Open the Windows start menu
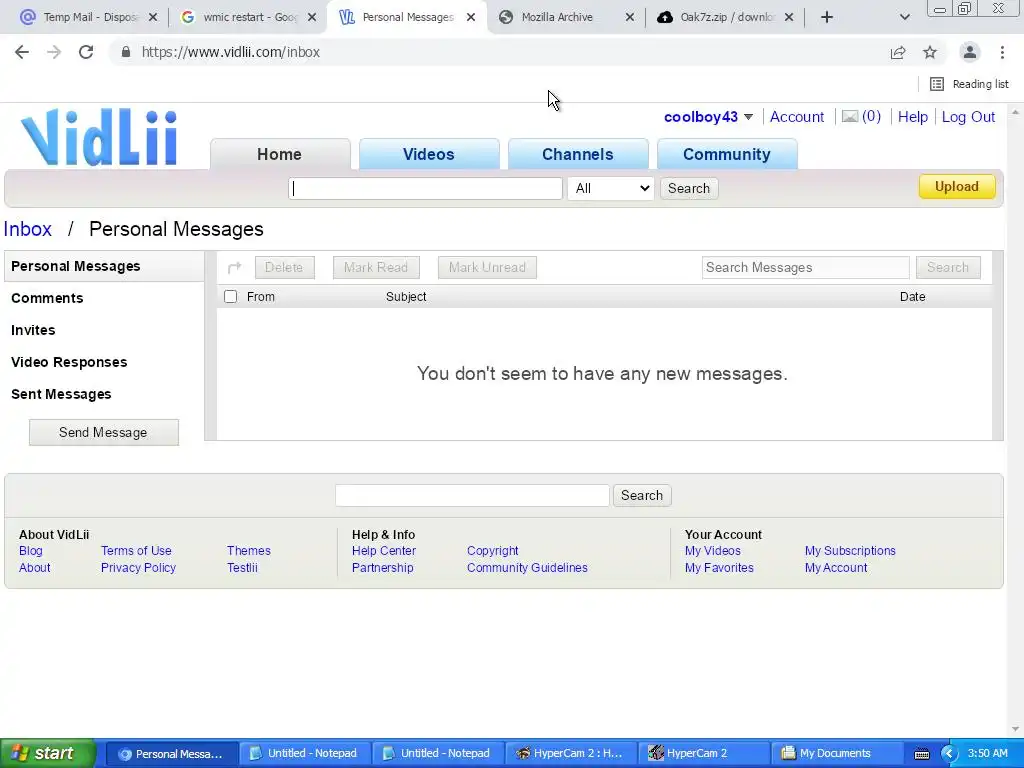Viewport: 1024px width, 768px height. point(47,753)
